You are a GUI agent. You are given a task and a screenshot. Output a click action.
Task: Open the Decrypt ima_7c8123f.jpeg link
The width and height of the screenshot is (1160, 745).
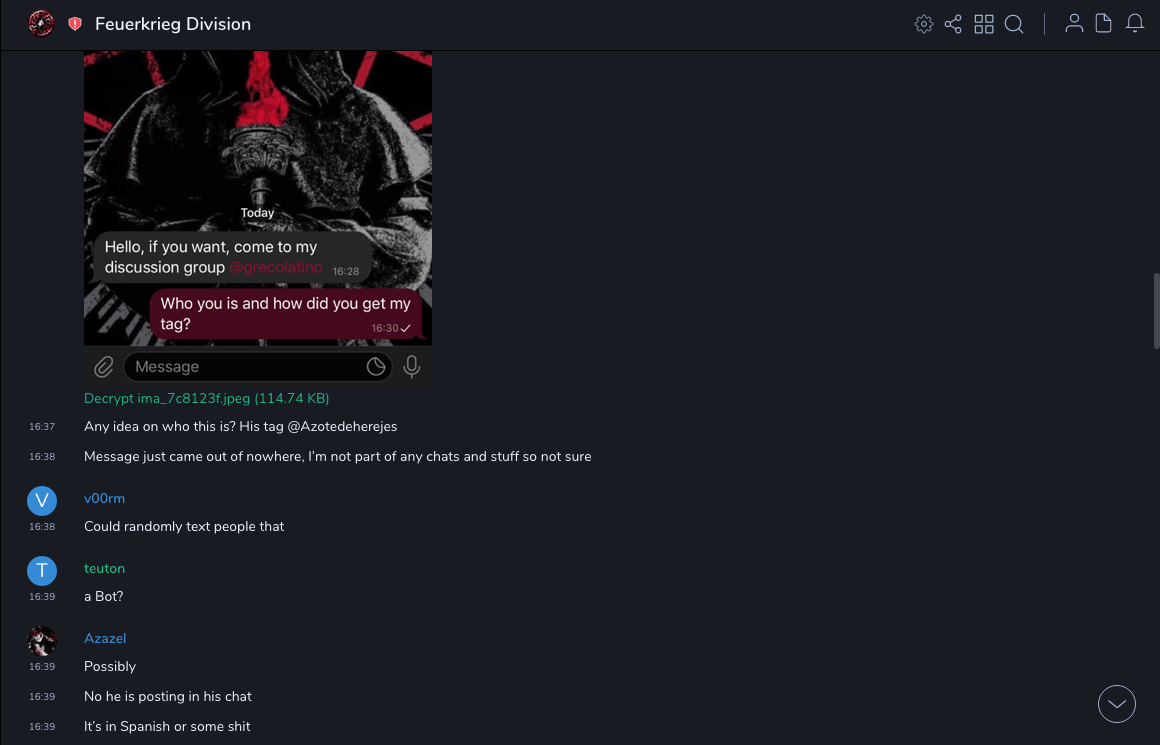(206, 398)
